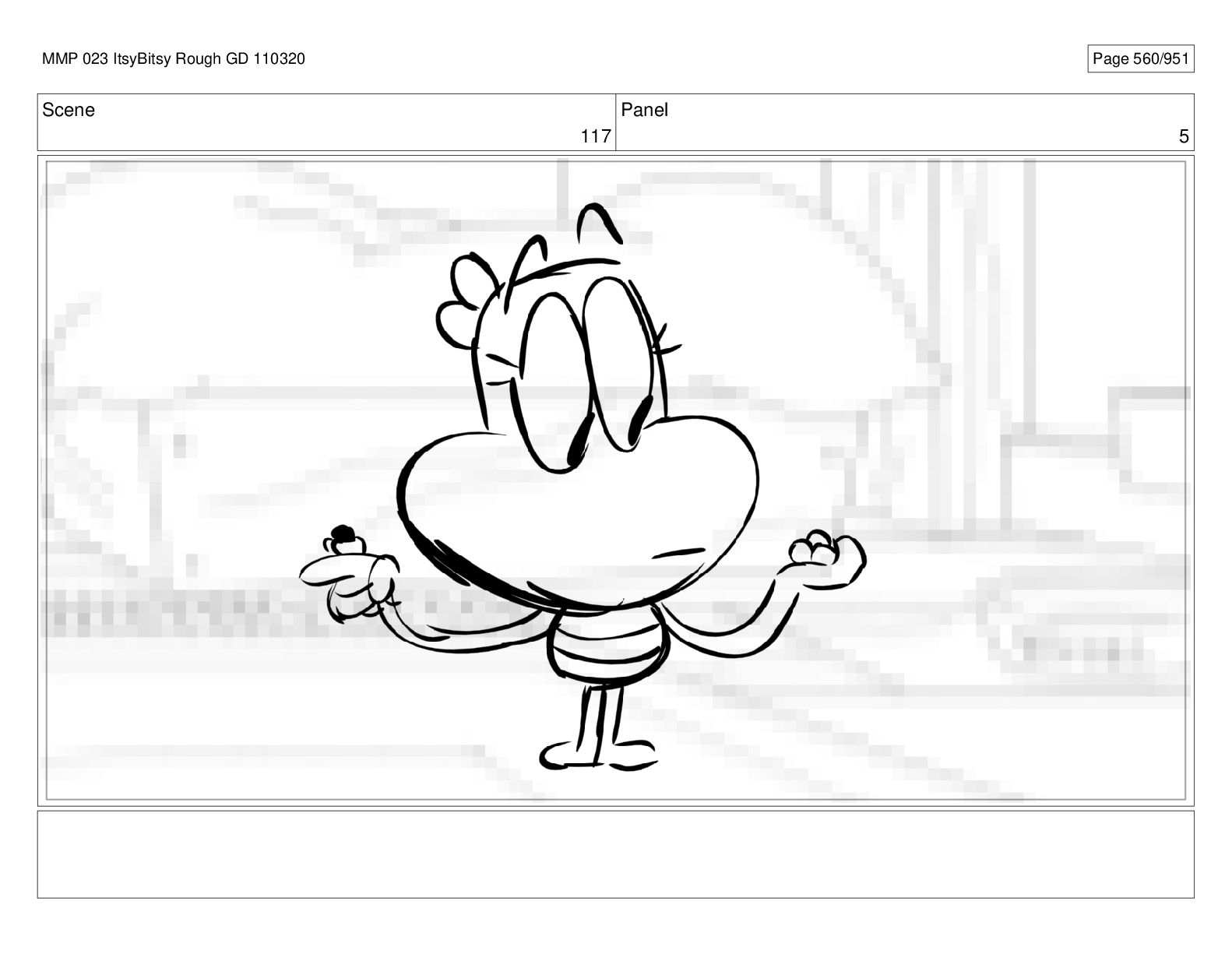Click the empty notes box below the panel
This screenshot has width=1232, height=954.
click(615, 854)
